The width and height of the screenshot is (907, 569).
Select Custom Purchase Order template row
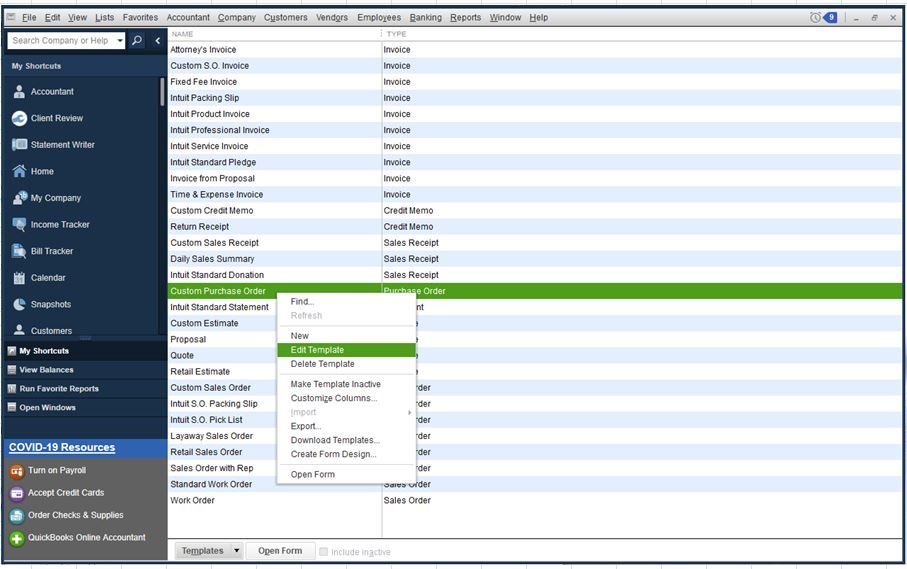[x=535, y=291]
